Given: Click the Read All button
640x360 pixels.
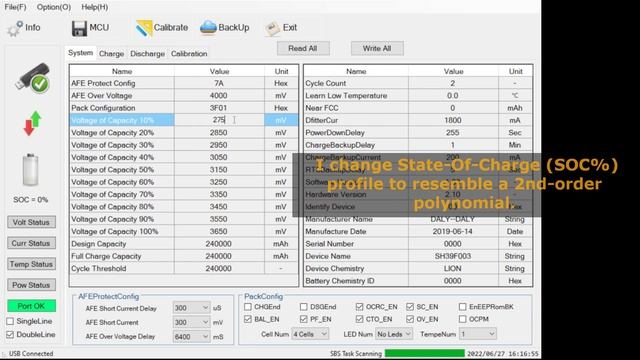Looking at the screenshot, I should click(x=302, y=48).
